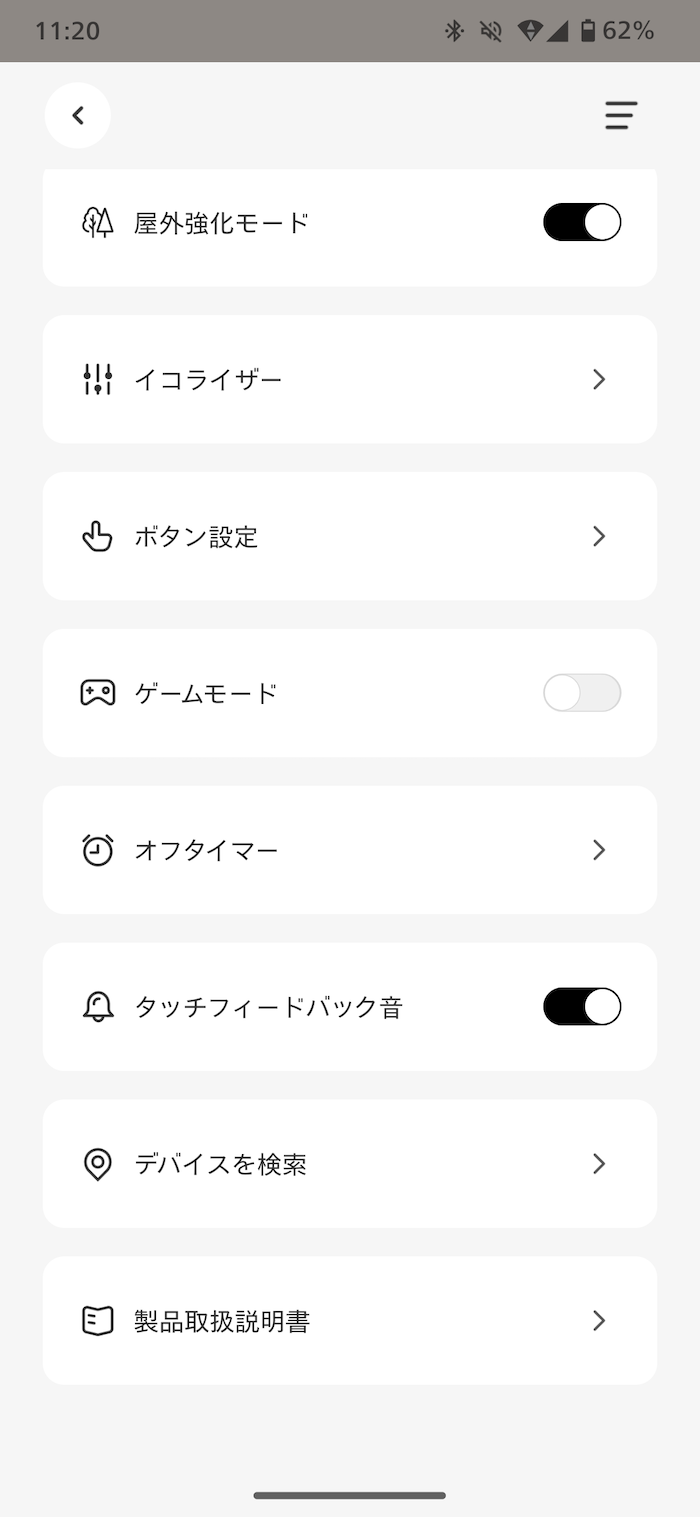Tap the location pin icon
700x1517 pixels.
tap(97, 1164)
